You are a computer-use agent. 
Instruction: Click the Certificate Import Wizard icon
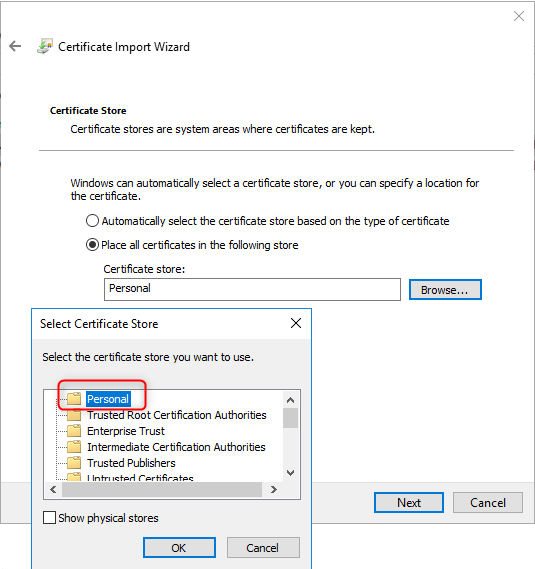coord(45,46)
